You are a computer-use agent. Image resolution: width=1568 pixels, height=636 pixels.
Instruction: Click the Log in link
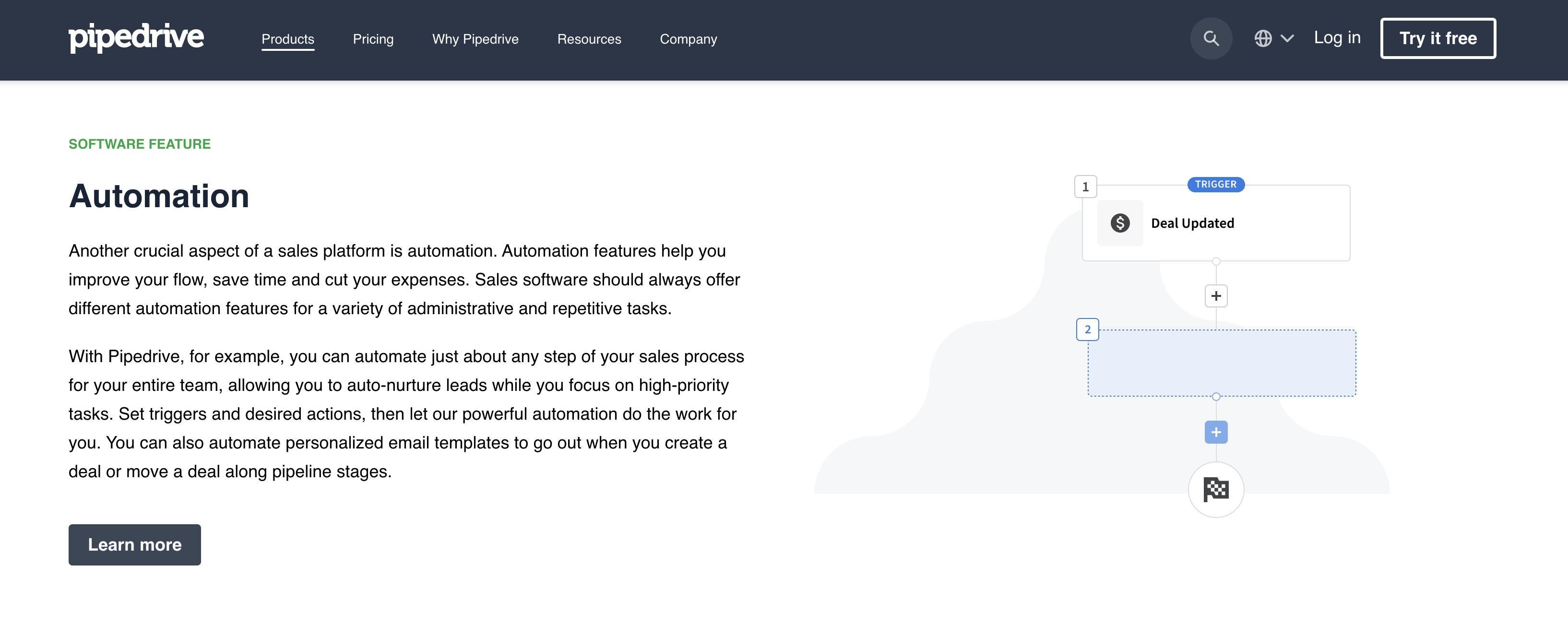[1337, 38]
